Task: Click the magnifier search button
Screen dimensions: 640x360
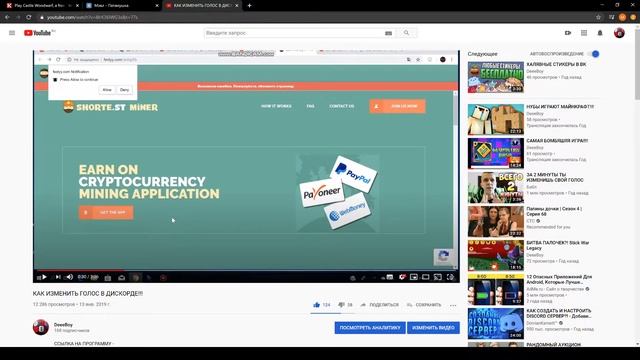Action: pyautogui.click(x=407, y=33)
